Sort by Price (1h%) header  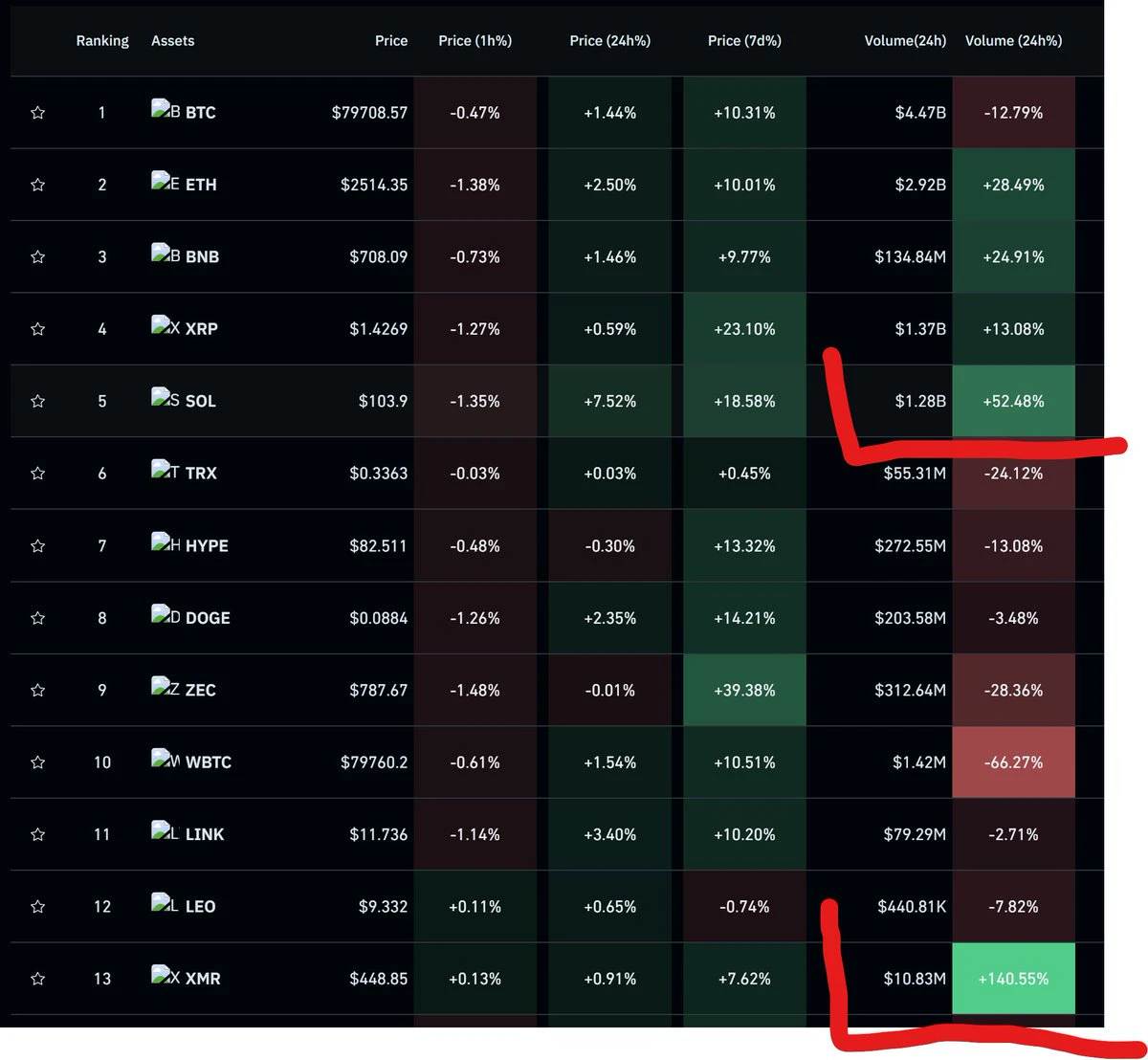tap(475, 41)
